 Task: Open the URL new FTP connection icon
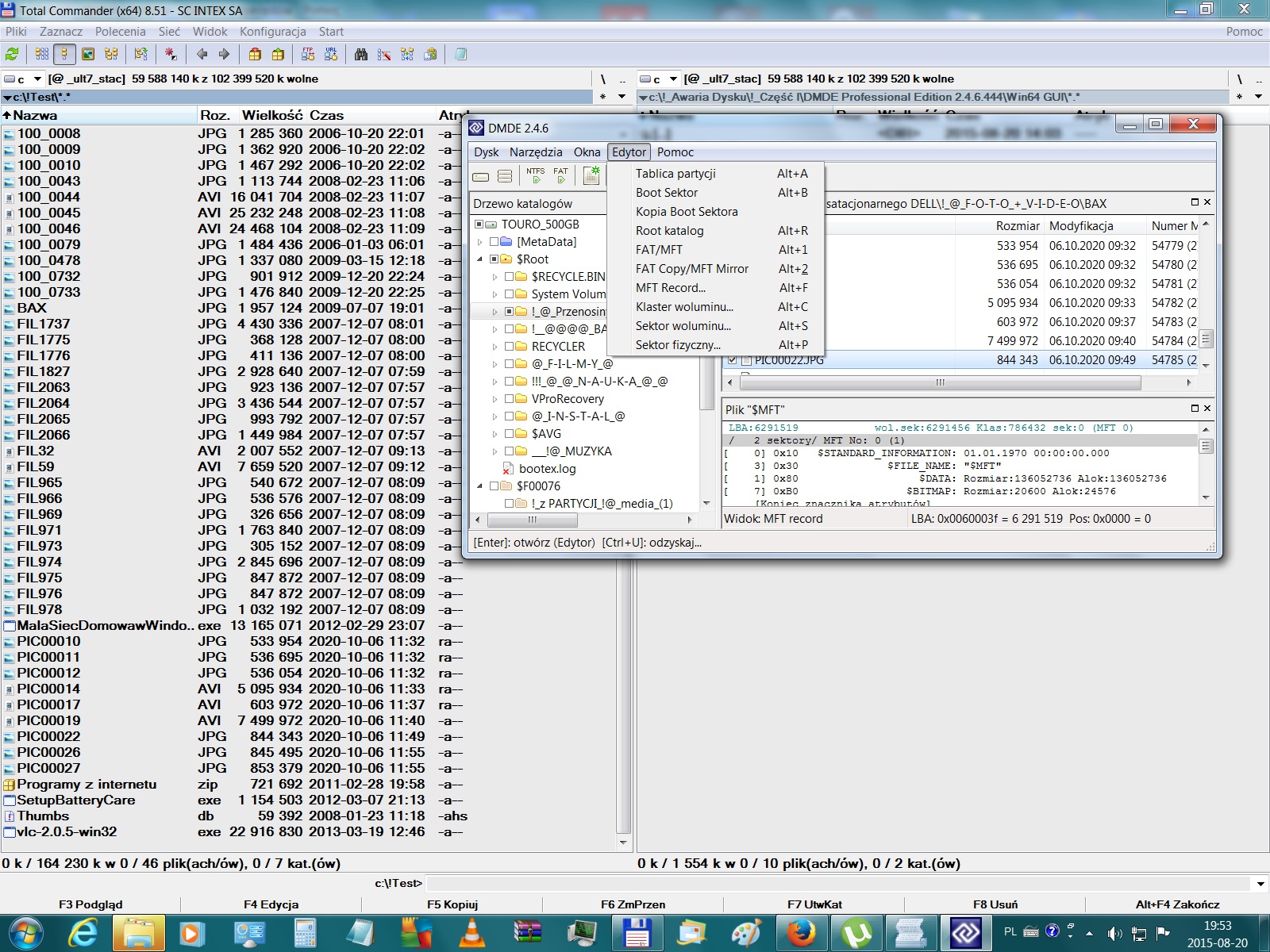pyautogui.click(x=331, y=54)
